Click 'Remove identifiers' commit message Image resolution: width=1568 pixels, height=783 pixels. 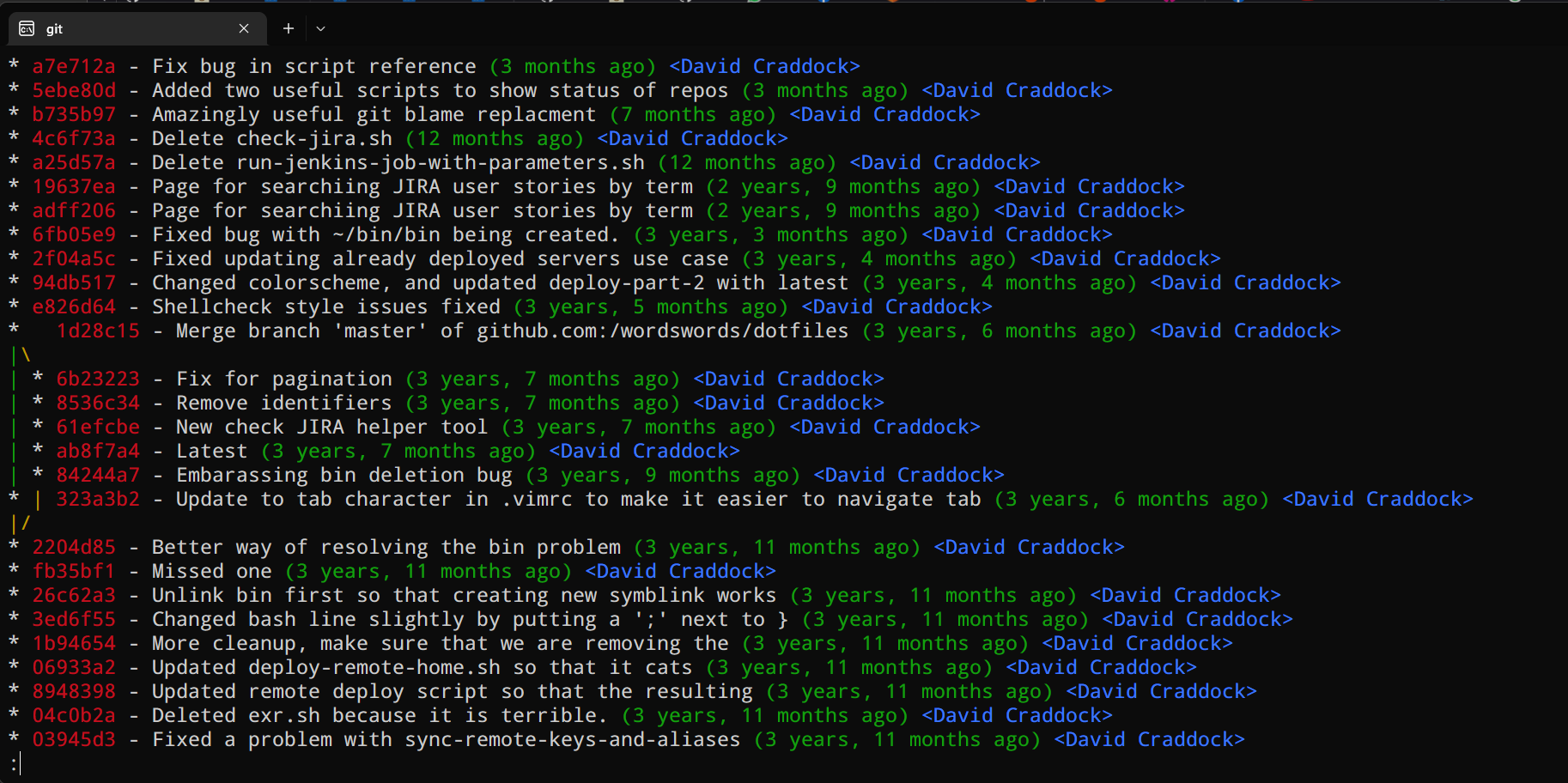tap(284, 403)
